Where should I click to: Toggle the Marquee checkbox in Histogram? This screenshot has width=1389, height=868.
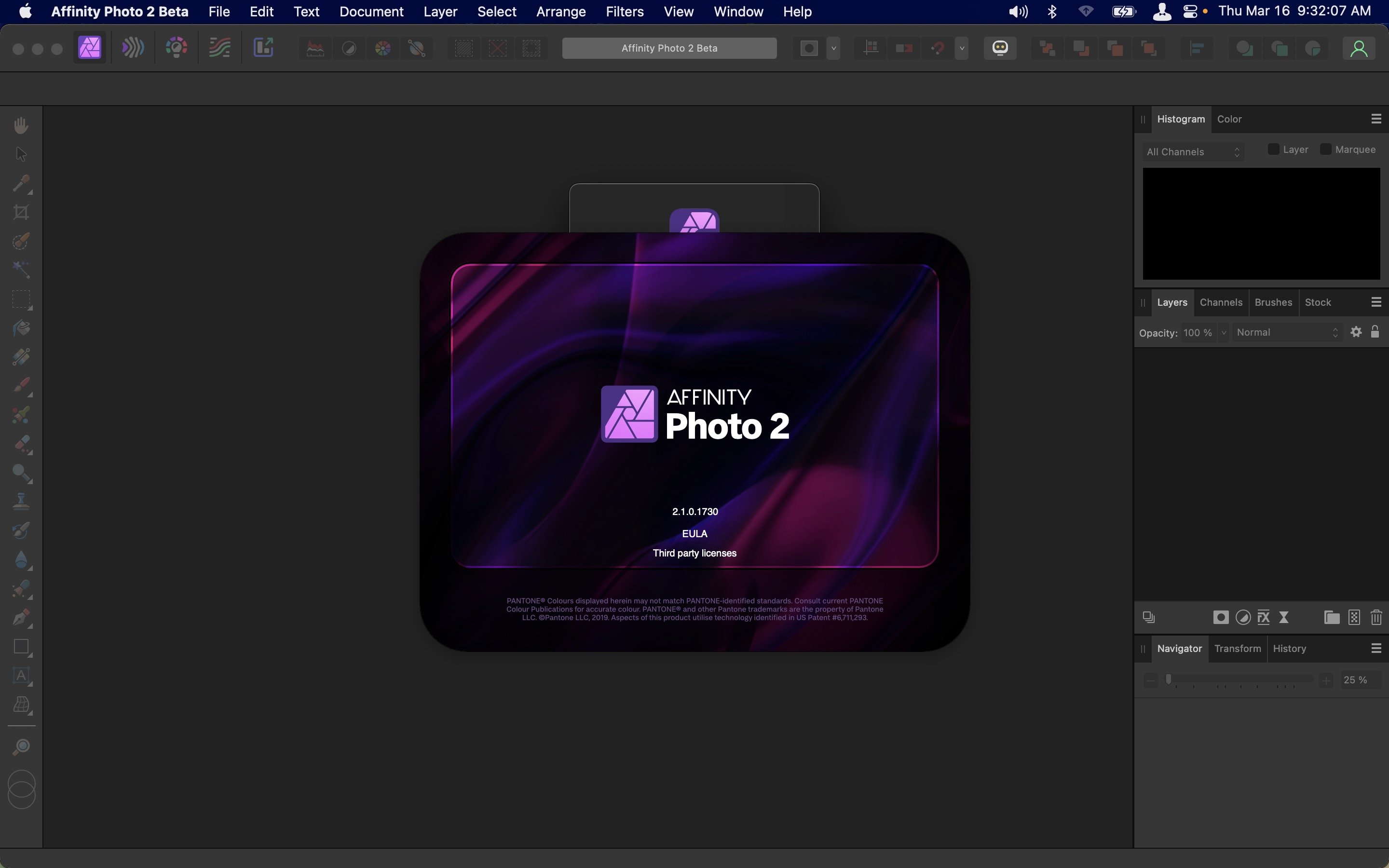[x=1325, y=149]
